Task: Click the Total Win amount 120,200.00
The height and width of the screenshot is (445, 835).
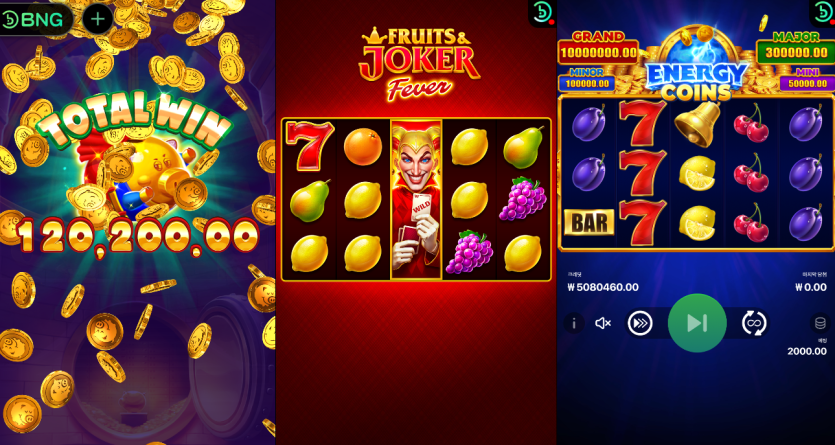Action: (138, 235)
